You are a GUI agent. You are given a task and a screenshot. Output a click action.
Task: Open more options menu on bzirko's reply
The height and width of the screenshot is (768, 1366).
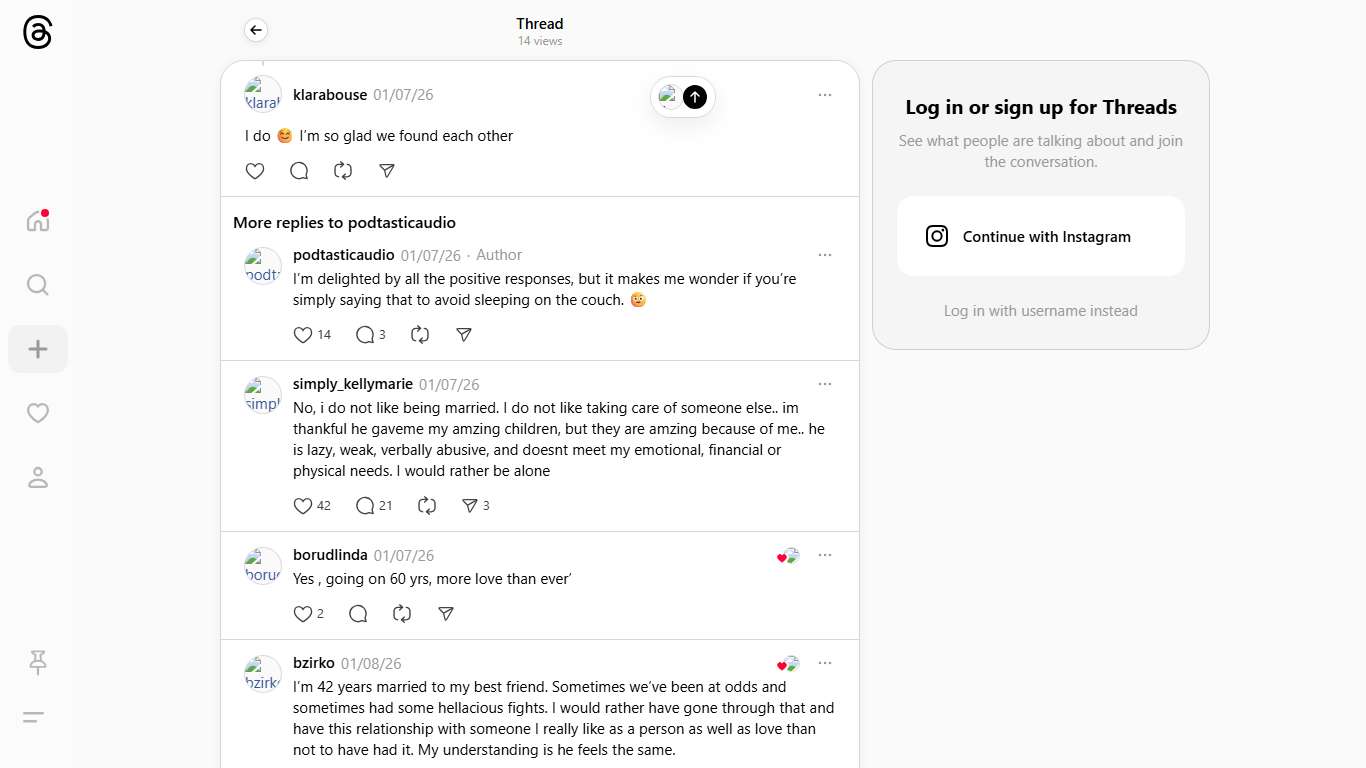pos(825,663)
